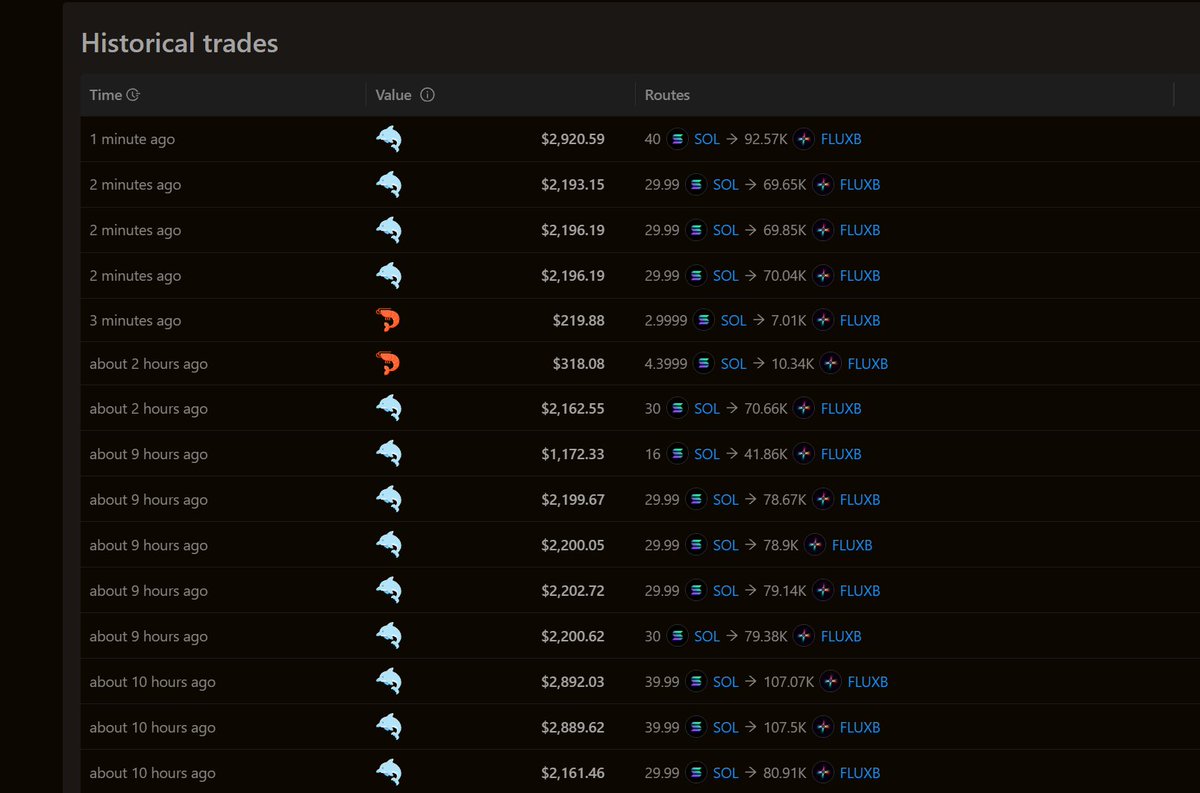Click the FLUXB token icon in the 107.07K row
This screenshot has height=793, width=1200.
pos(831,681)
